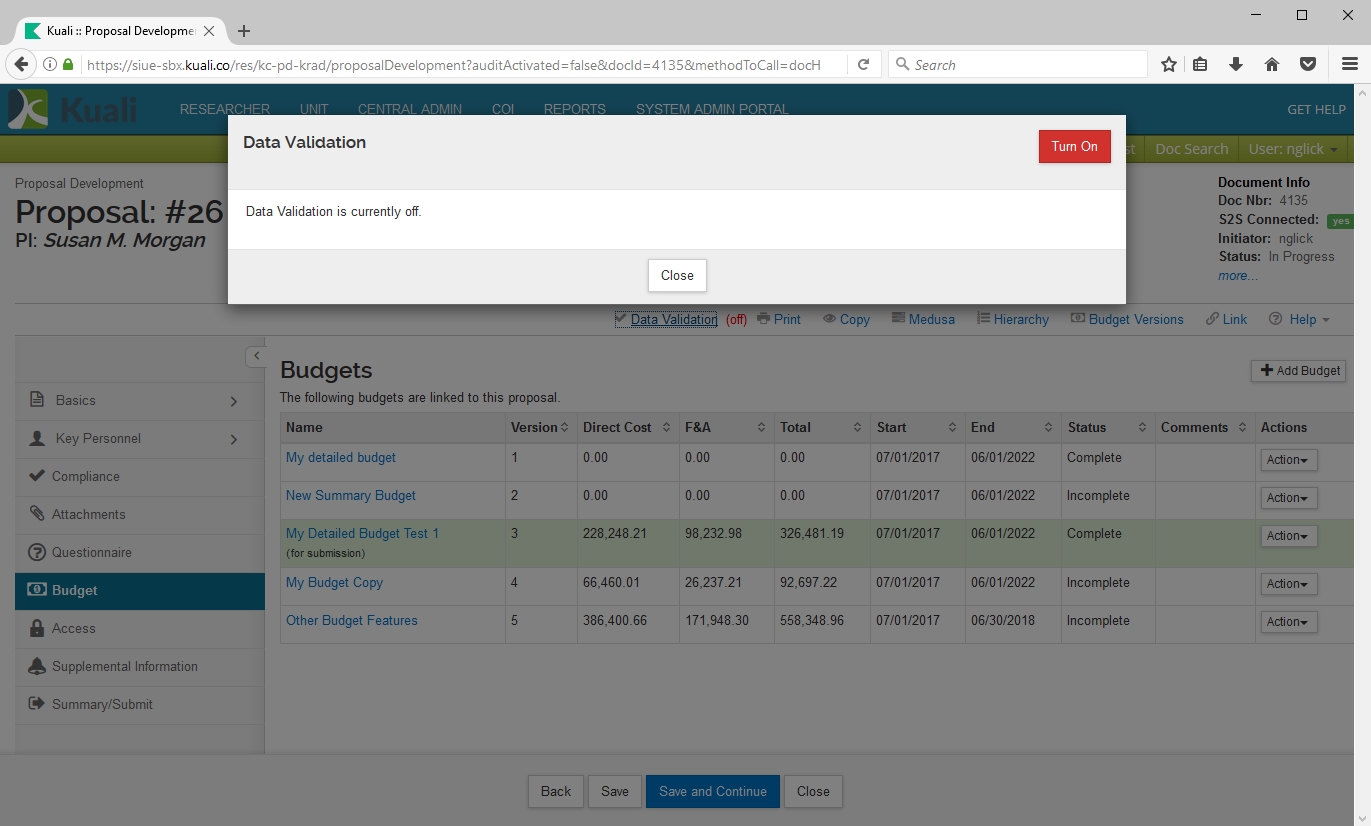Close the Data Validation dialog
The image size is (1371, 826).
[x=677, y=275]
